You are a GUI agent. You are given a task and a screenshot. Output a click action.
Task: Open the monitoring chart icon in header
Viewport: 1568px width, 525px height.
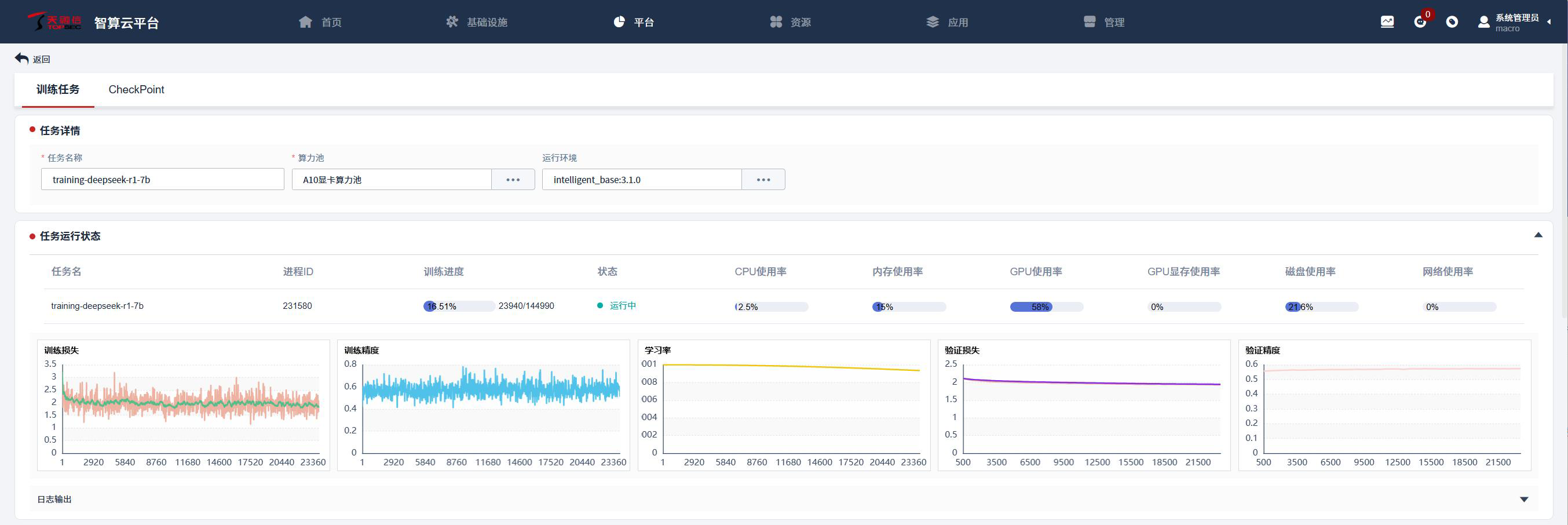point(1387,22)
